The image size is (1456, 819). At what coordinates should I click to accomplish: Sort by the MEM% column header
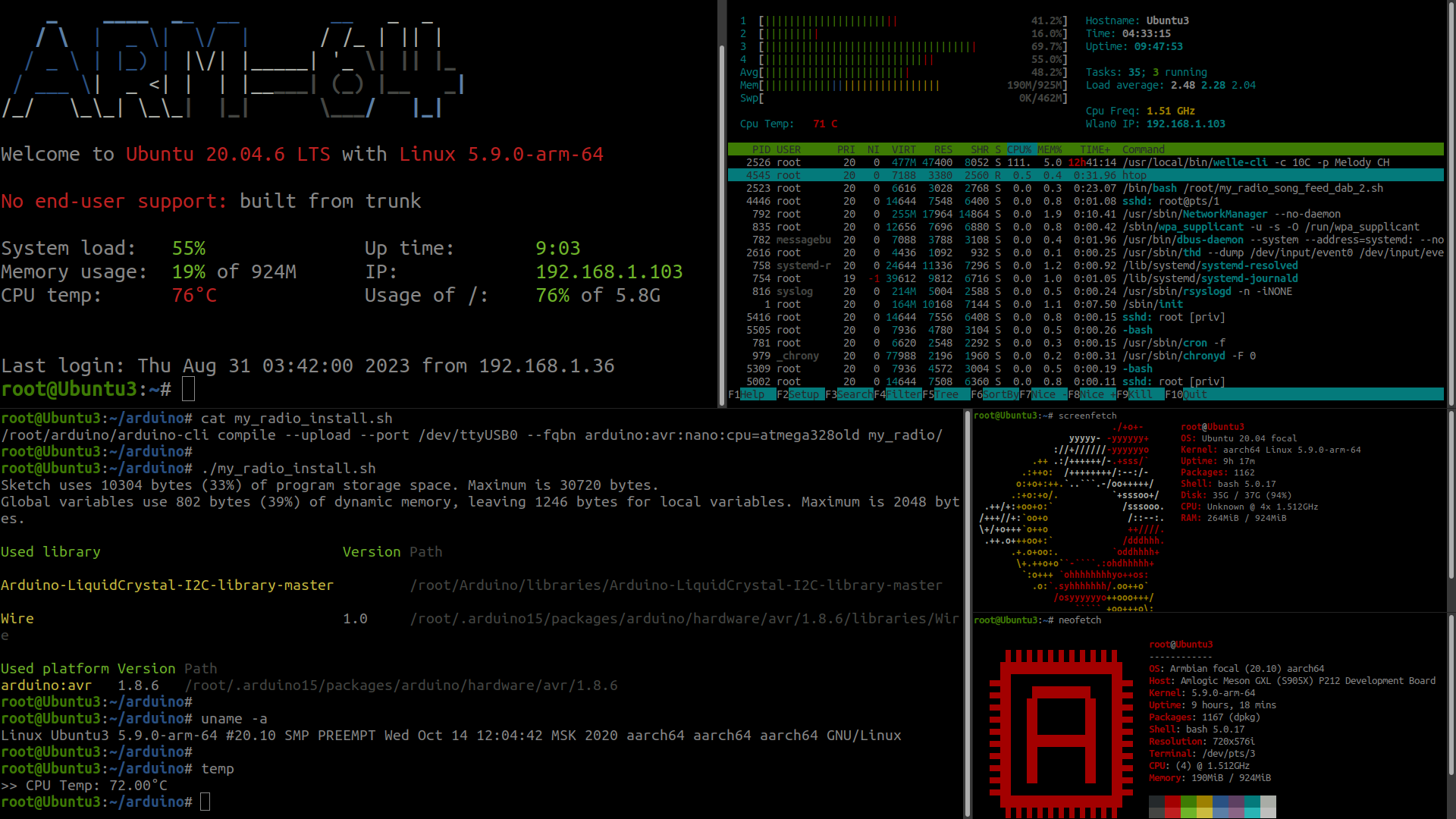(1050, 149)
